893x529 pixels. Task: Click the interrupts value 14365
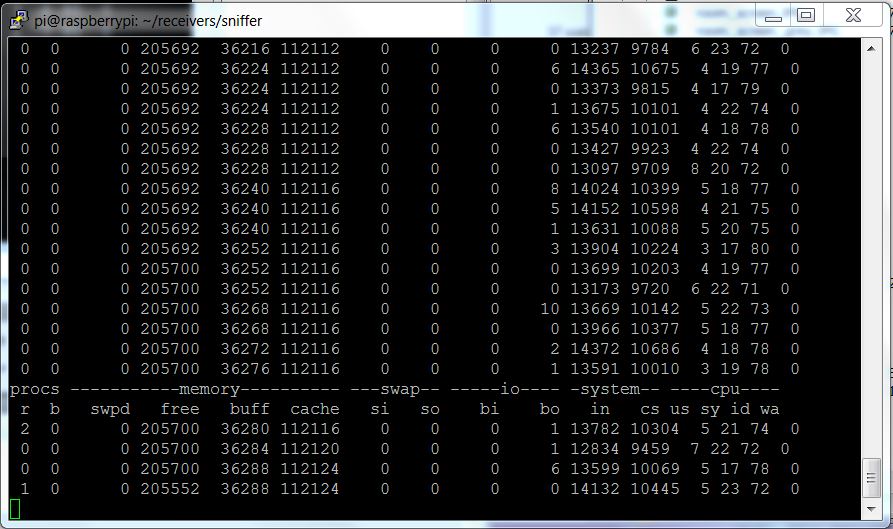click(x=595, y=69)
